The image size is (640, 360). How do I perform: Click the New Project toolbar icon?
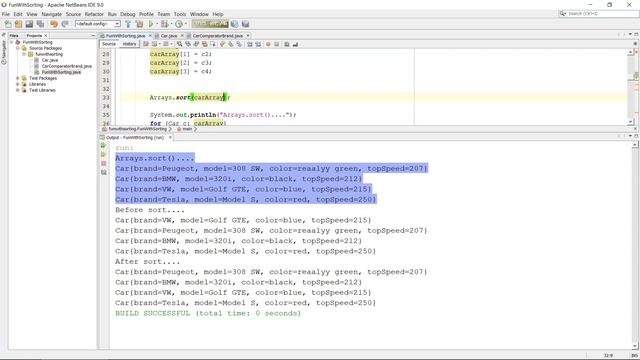18,24
